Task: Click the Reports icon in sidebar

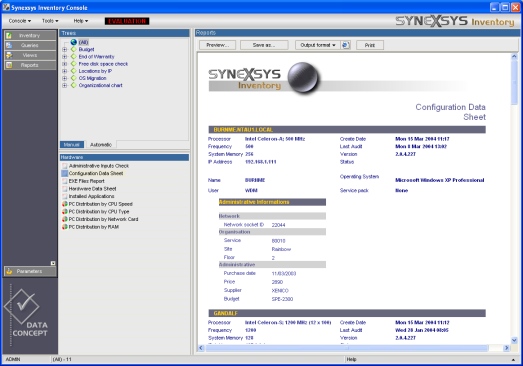Action: point(9,65)
